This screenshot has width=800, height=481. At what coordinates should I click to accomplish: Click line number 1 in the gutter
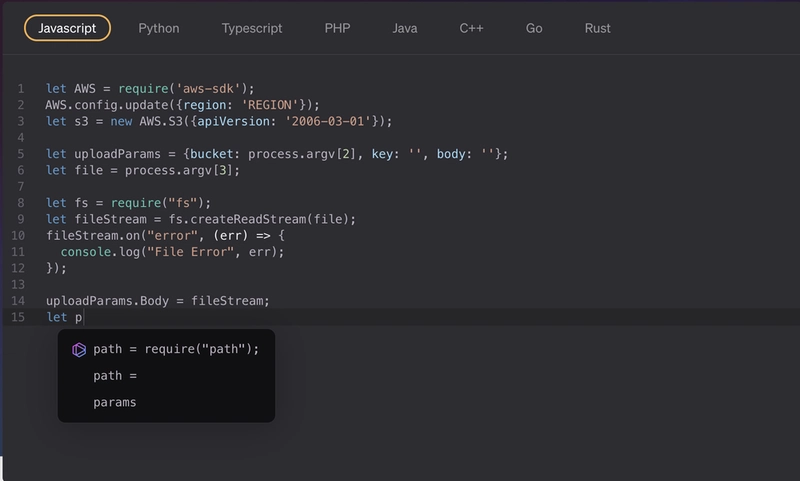coord(21,89)
